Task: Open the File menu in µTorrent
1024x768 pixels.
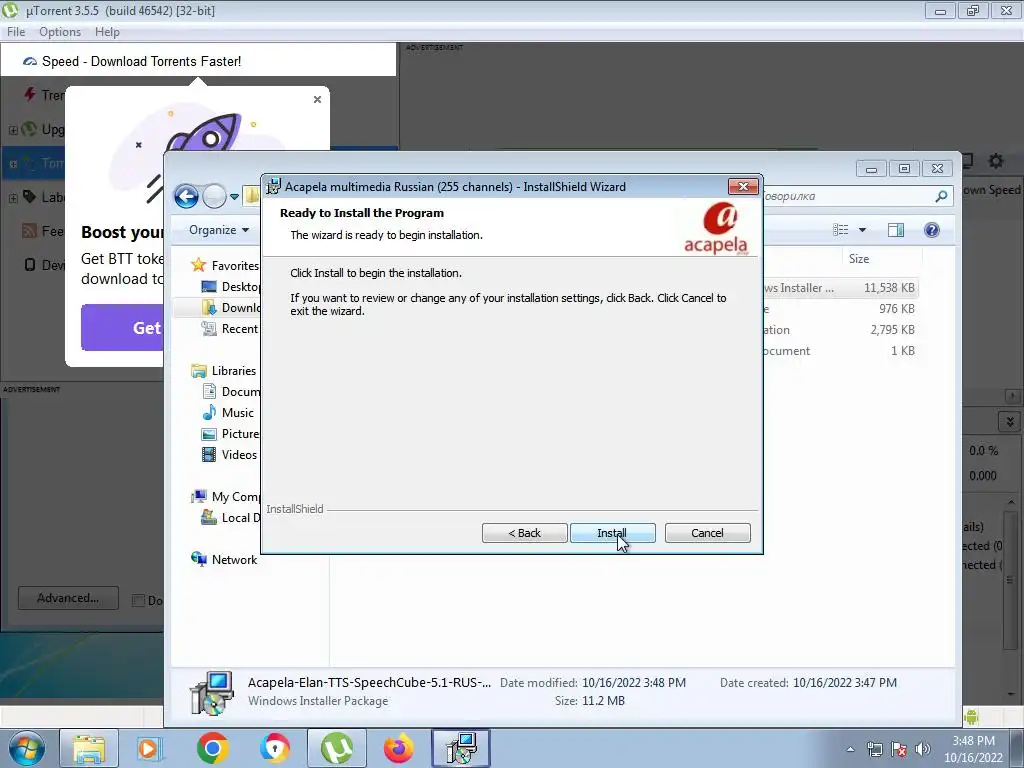Action: coord(16,32)
